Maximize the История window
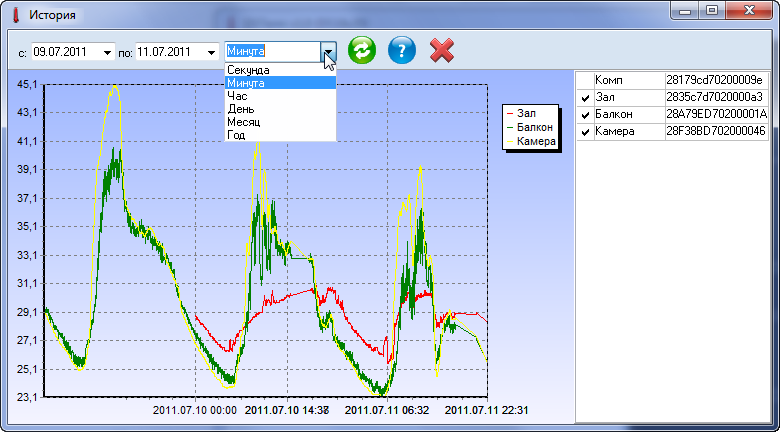Image resolution: width=780 pixels, height=432 pixels. tap(711, 10)
